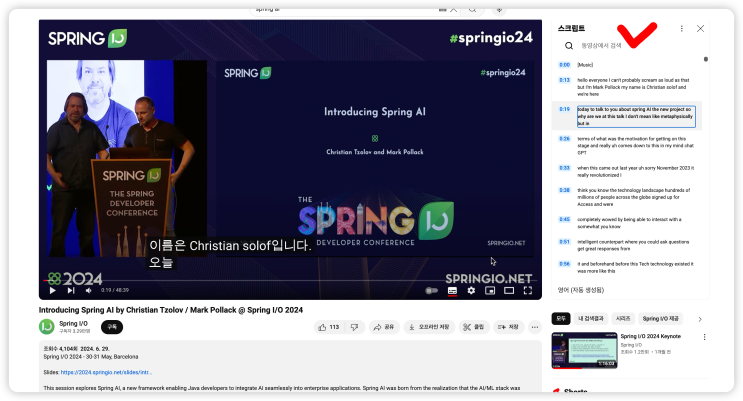743x401 pixels.
Task: Subscribe with the 구독 button
Action: pyautogui.click(x=112, y=327)
